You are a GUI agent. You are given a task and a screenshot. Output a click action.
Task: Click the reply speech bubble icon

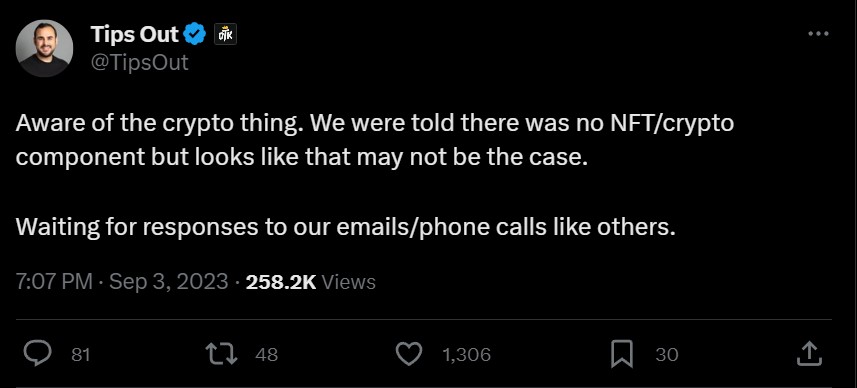click(x=38, y=354)
